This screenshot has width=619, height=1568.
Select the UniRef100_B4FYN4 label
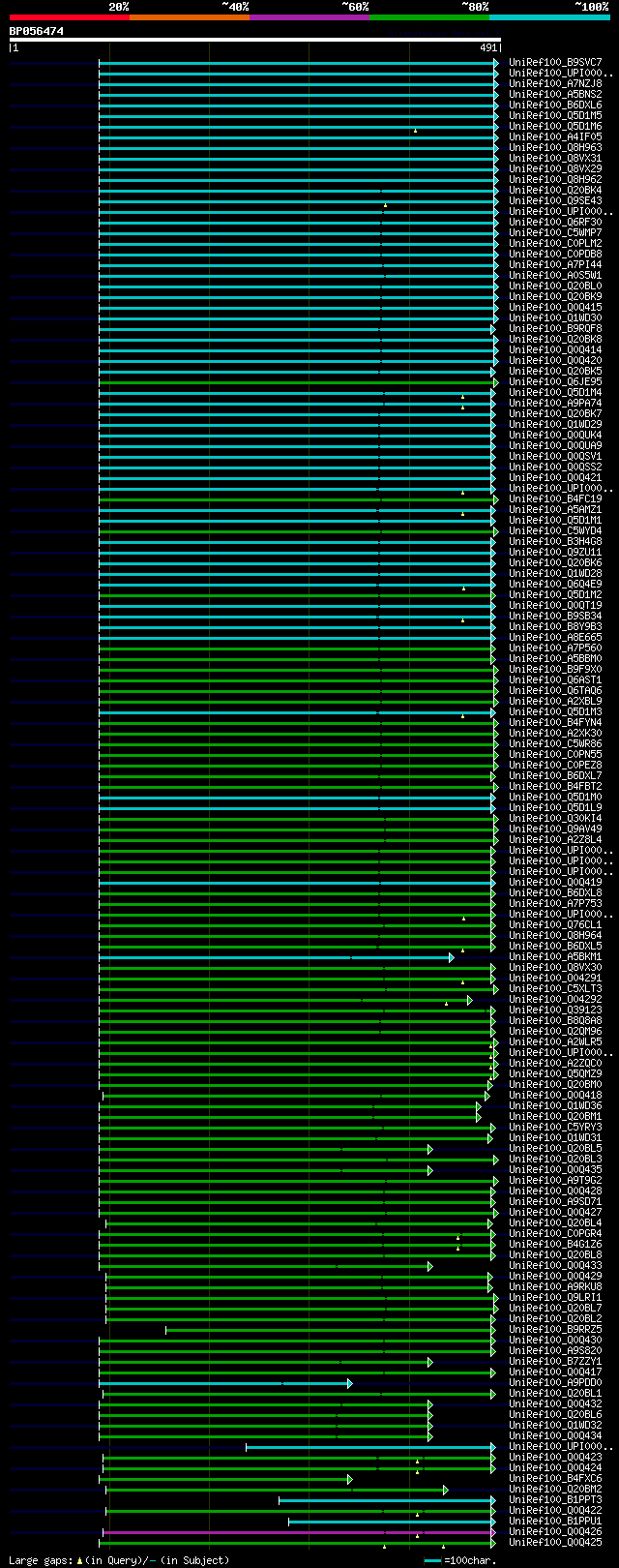point(555,723)
